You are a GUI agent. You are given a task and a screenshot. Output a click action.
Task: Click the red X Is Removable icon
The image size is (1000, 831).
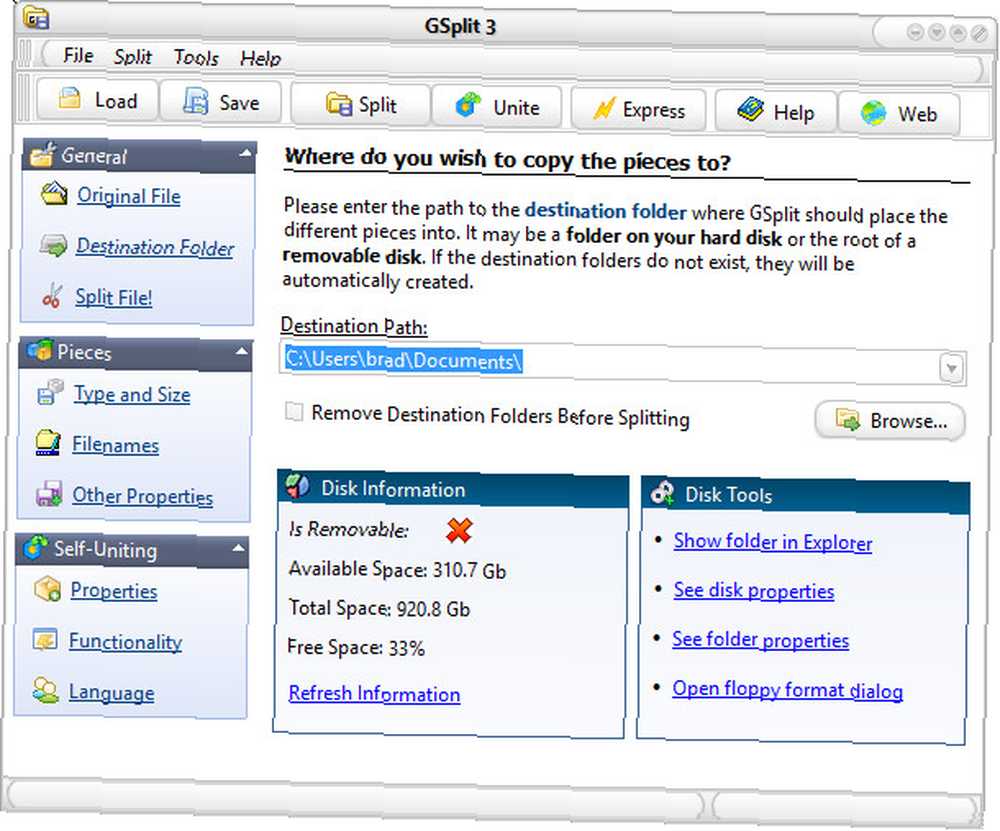(459, 530)
